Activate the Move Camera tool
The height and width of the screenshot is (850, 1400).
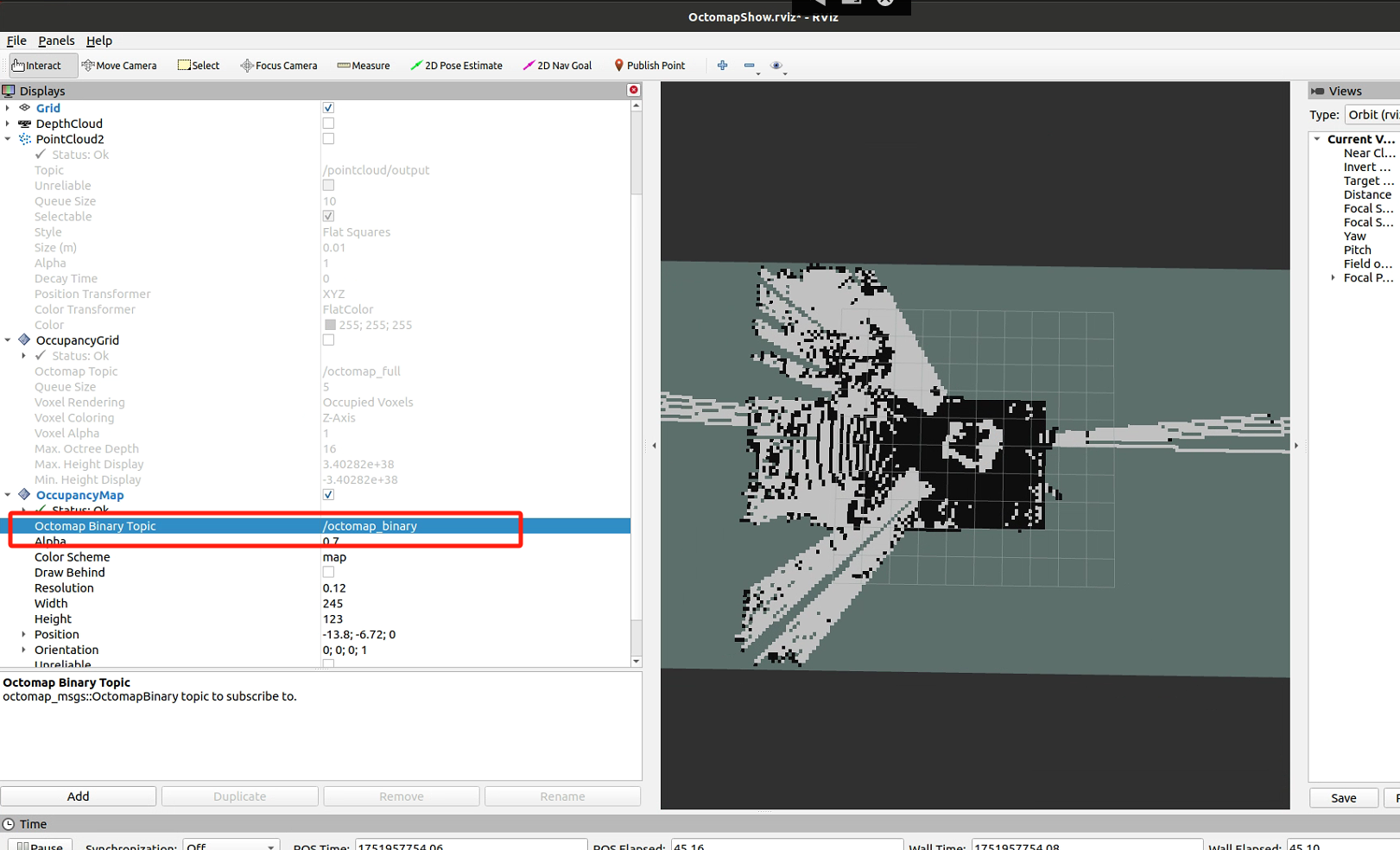119,65
